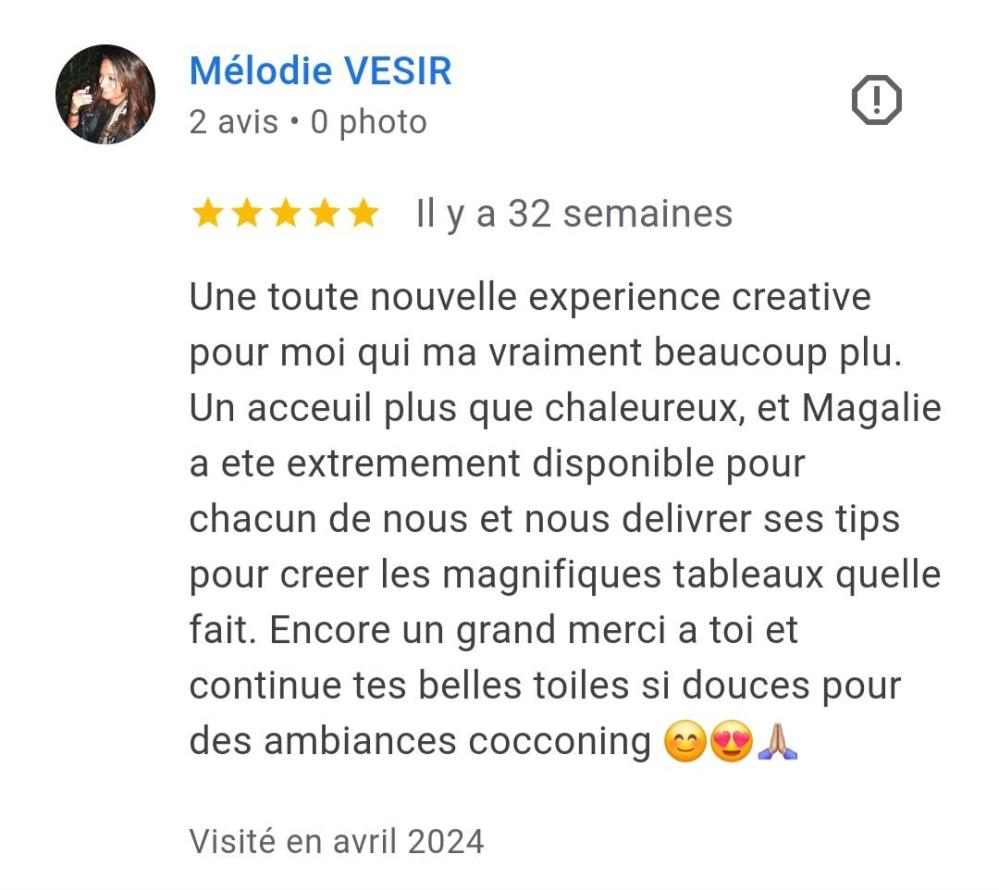Click the report review exclamation icon
This screenshot has width=999, height=890.
(x=876, y=100)
